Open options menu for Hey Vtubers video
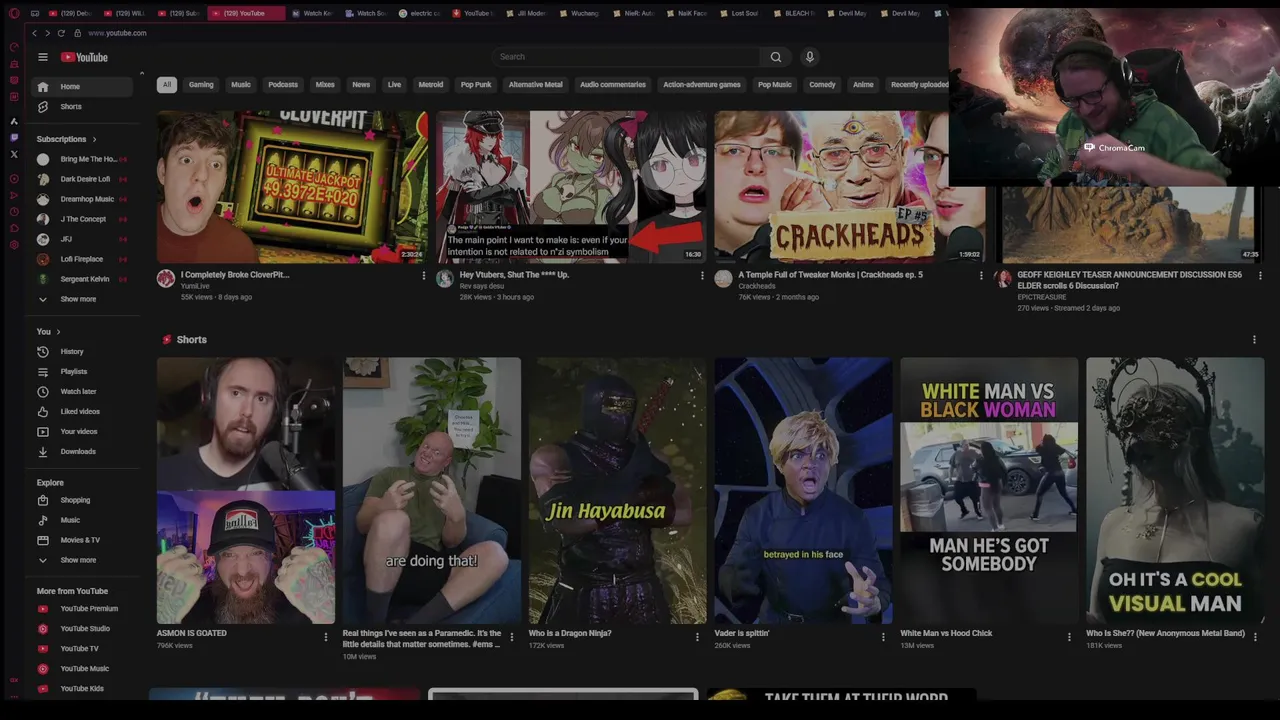Image resolution: width=1280 pixels, height=720 pixels. (701, 276)
